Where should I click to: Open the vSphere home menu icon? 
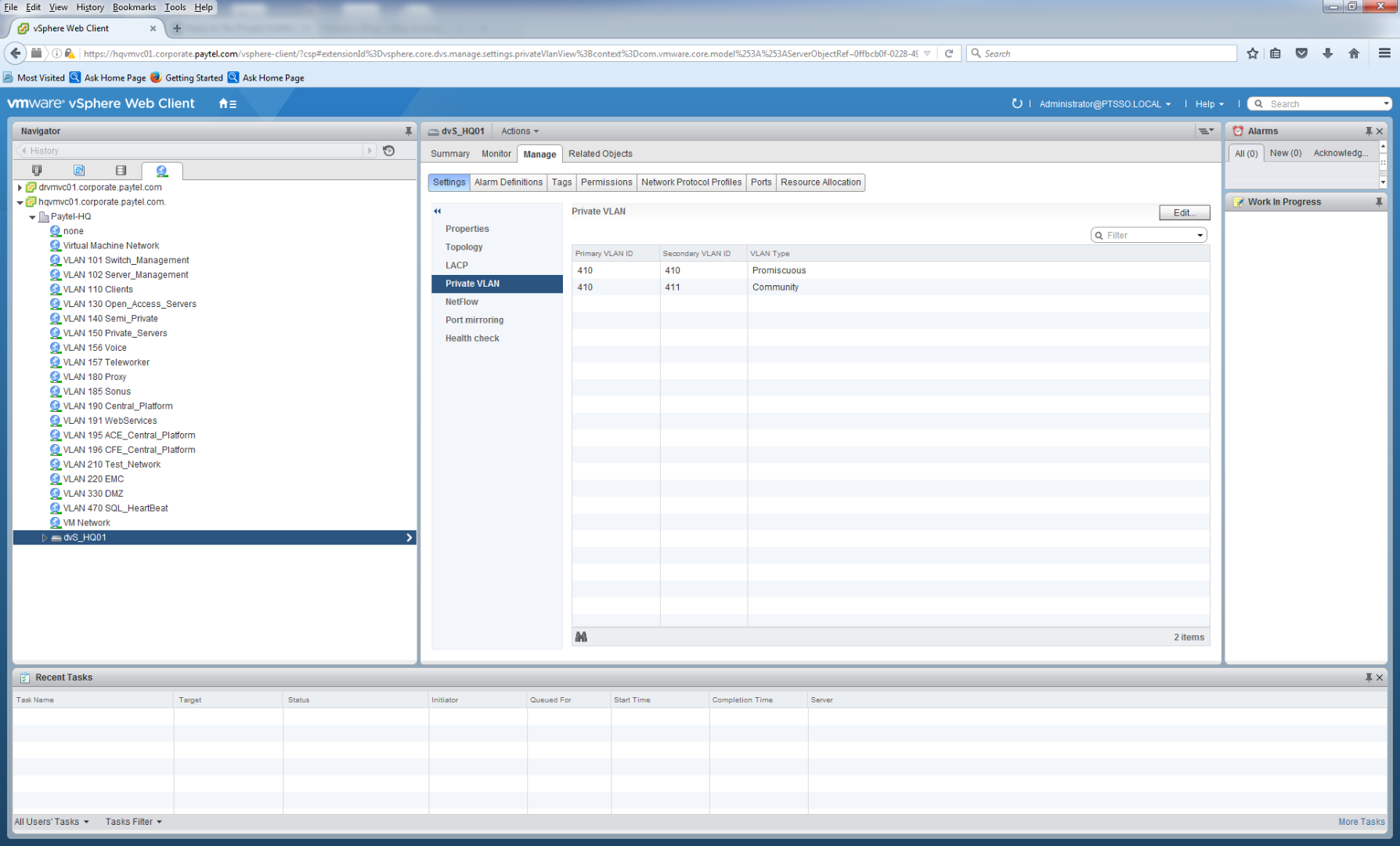[227, 103]
